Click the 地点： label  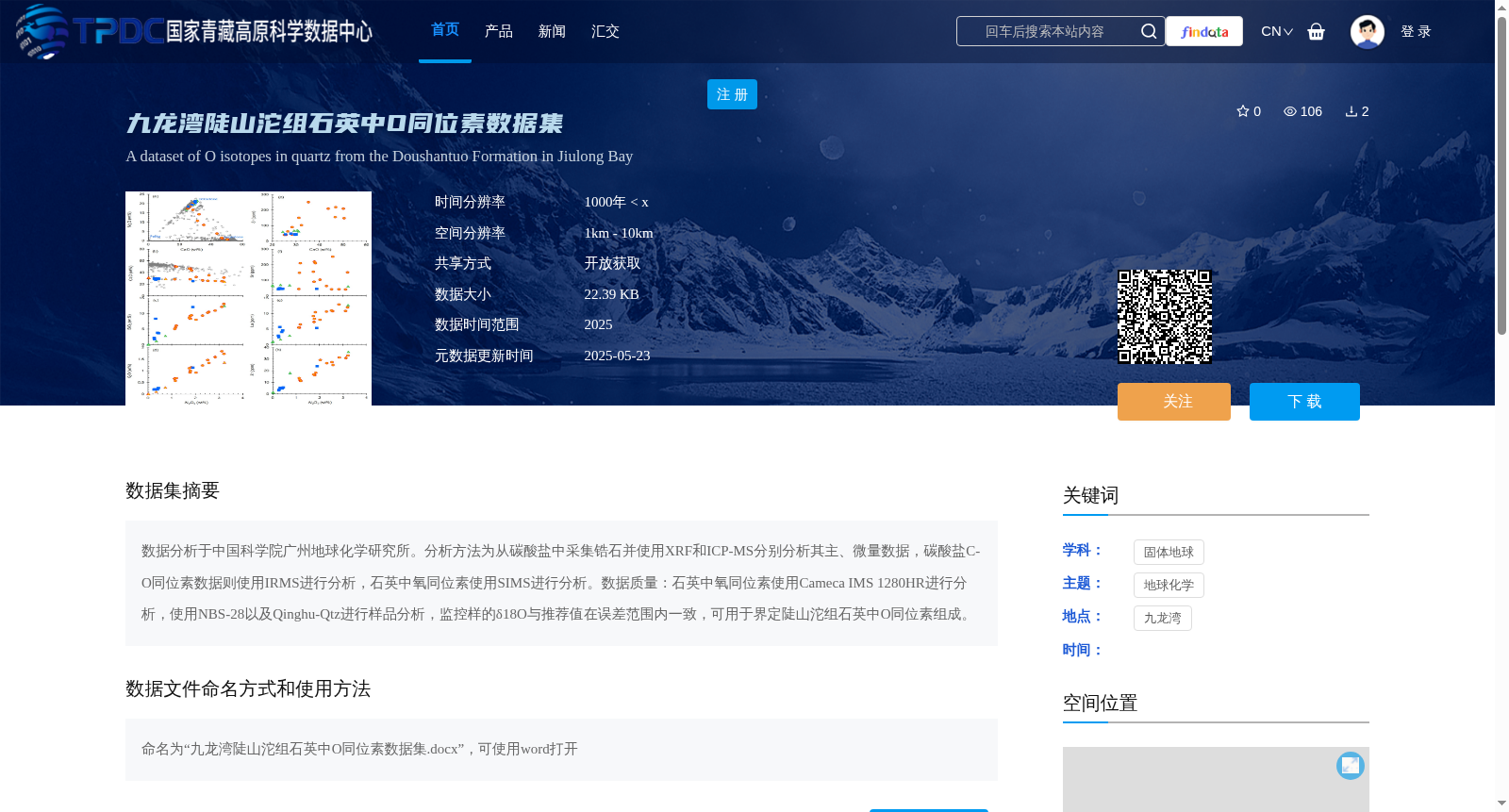[1083, 616]
